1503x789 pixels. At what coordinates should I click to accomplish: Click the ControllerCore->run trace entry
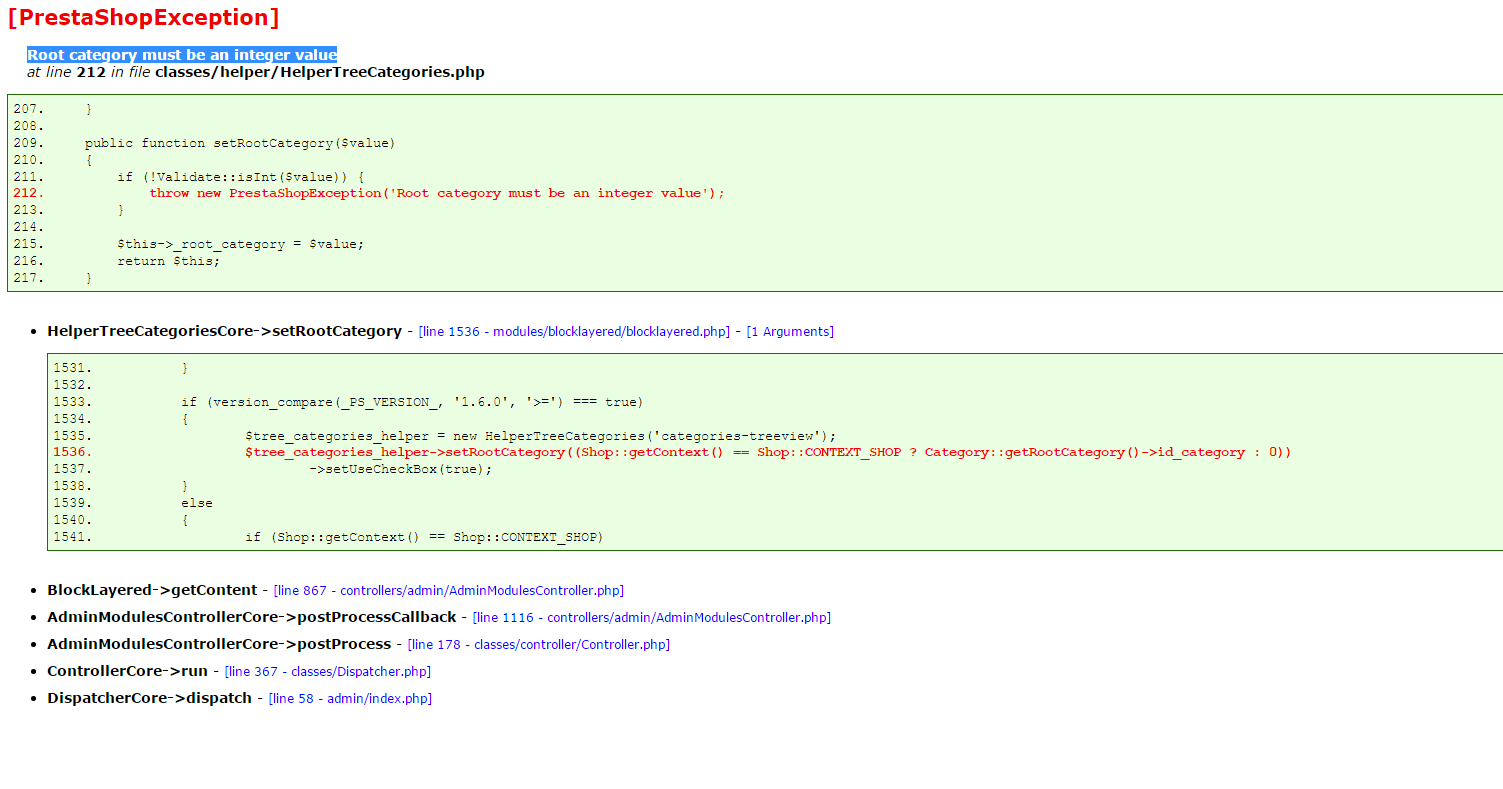tap(127, 671)
